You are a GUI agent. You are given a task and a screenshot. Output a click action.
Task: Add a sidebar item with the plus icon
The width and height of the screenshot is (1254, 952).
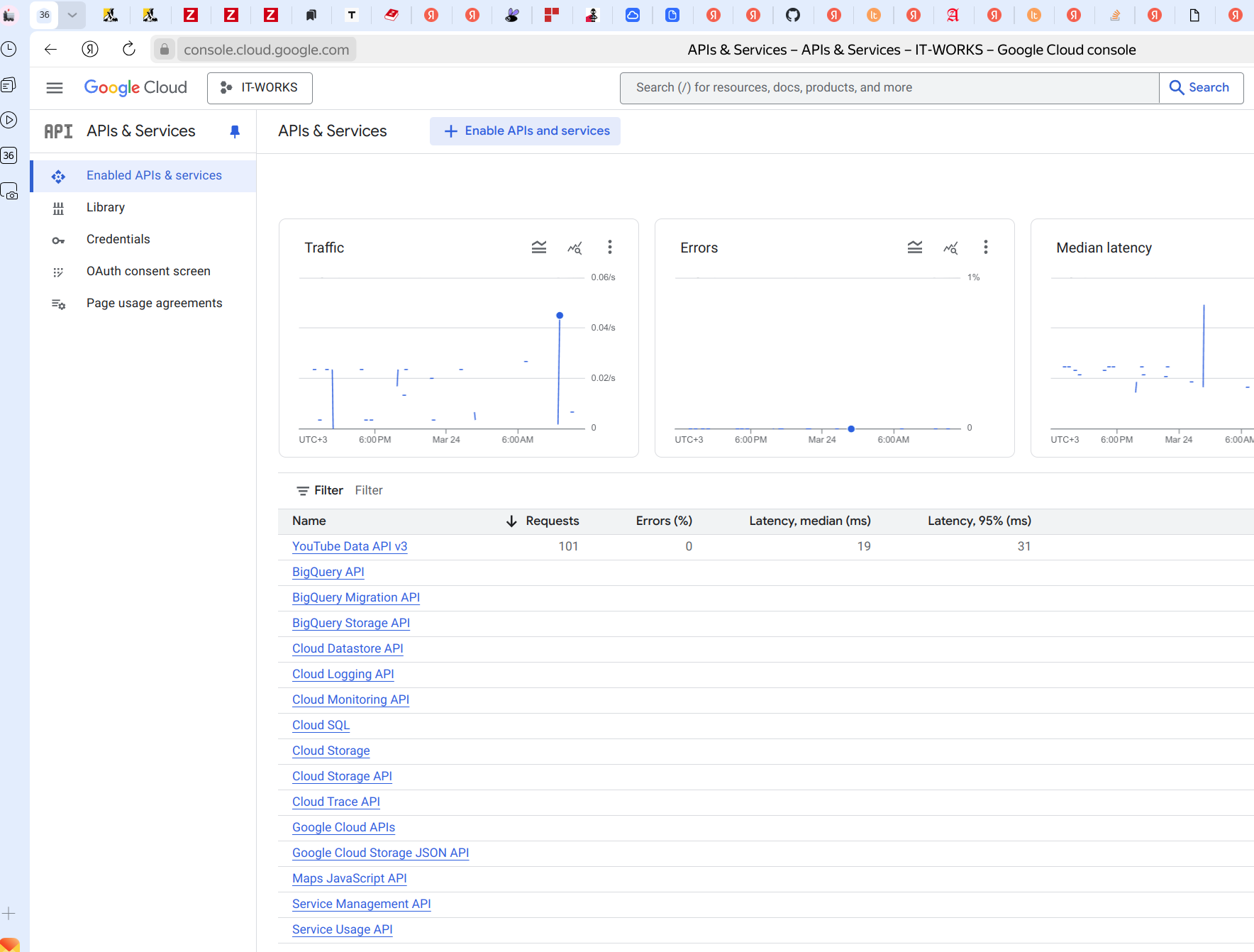[x=9, y=914]
